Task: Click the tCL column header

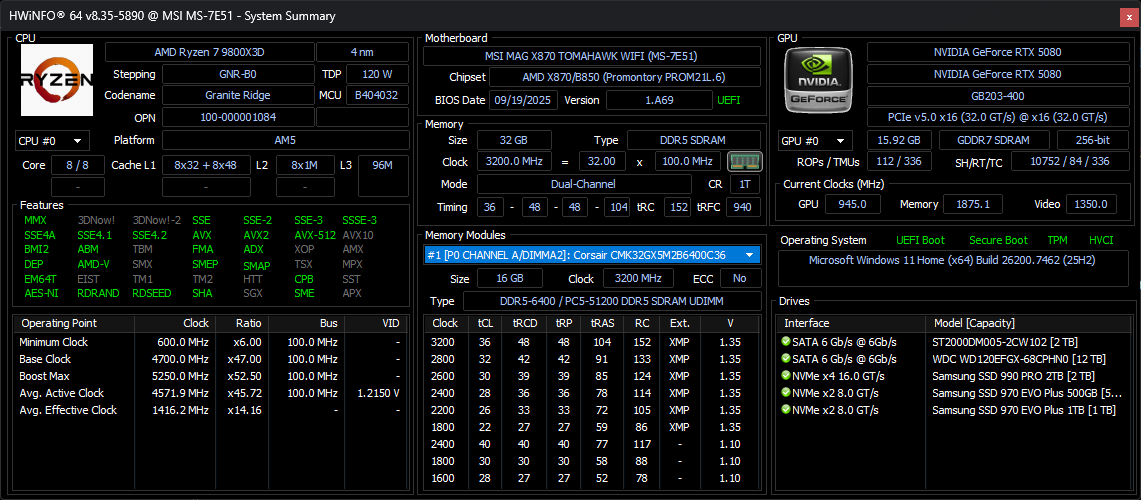Action: (485, 323)
